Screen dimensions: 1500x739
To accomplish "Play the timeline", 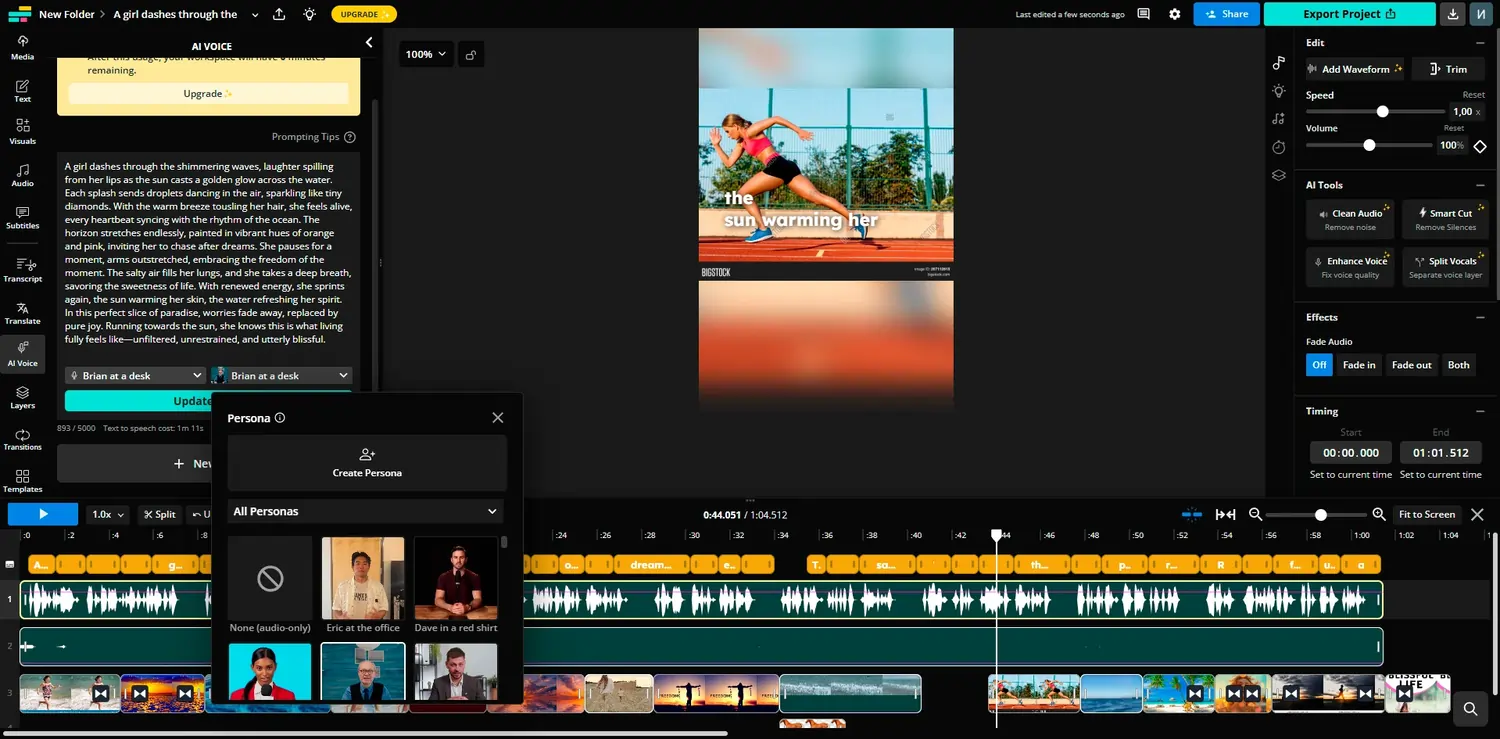I will (43, 514).
